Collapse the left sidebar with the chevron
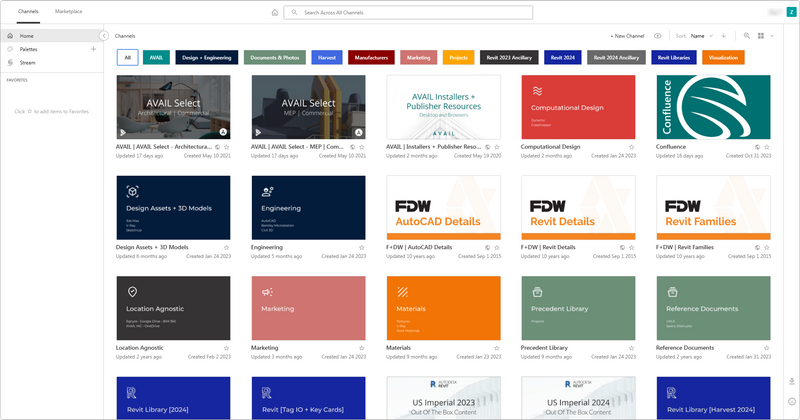The height and width of the screenshot is (420, 800). coord(104,36)
